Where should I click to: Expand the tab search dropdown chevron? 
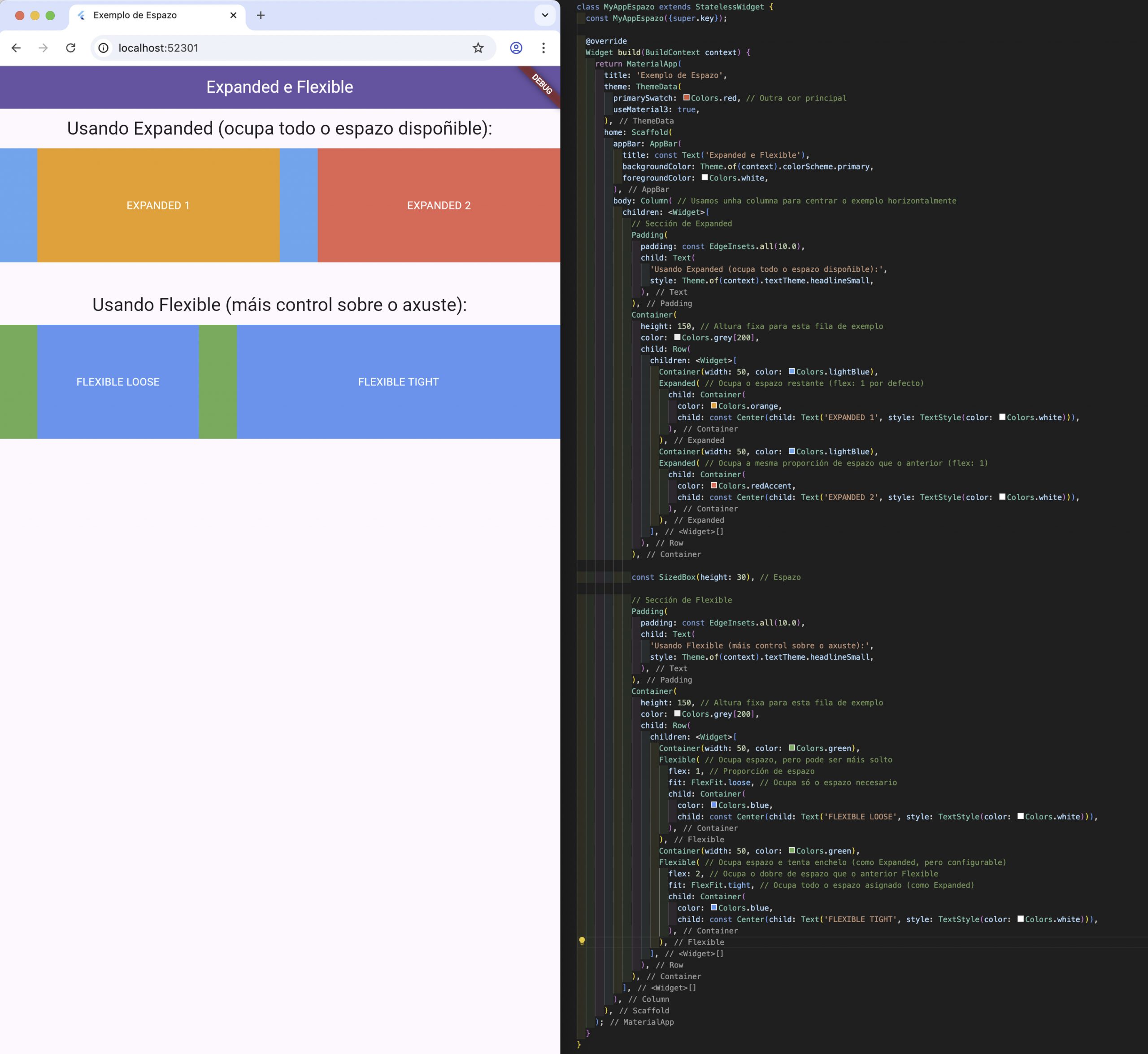pyautogui.click(x=545, y=15)
